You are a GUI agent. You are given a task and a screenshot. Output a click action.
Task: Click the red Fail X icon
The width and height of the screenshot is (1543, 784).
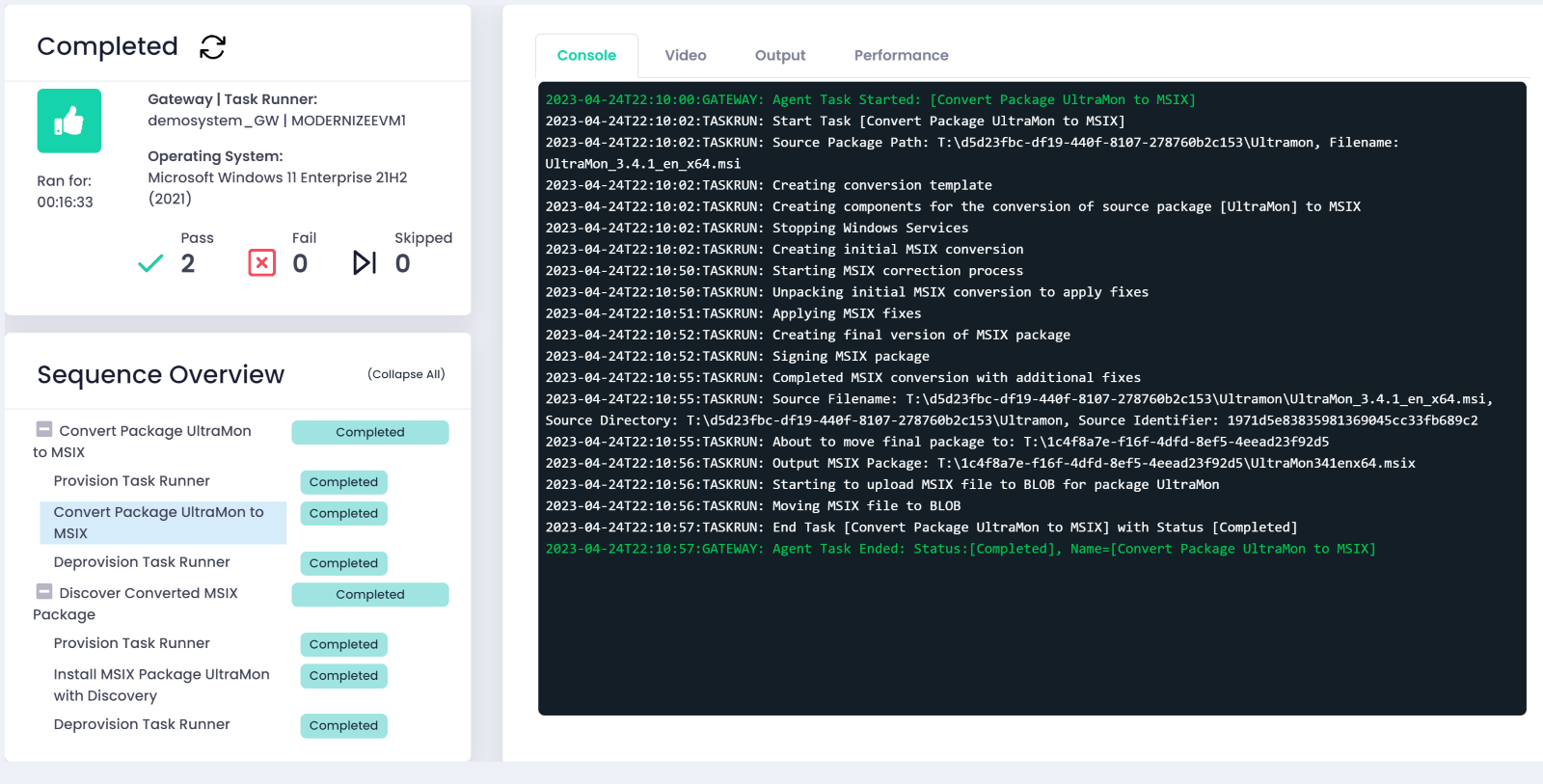(261, 263)
